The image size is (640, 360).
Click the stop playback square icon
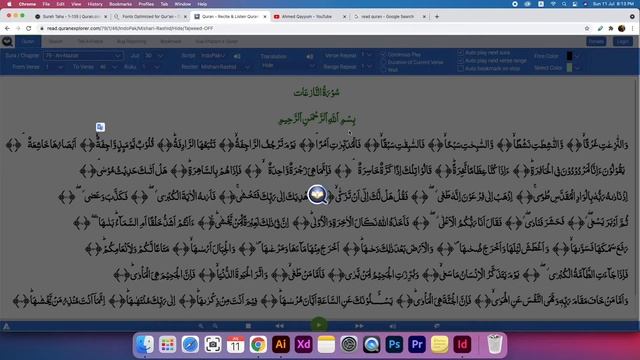248,326
